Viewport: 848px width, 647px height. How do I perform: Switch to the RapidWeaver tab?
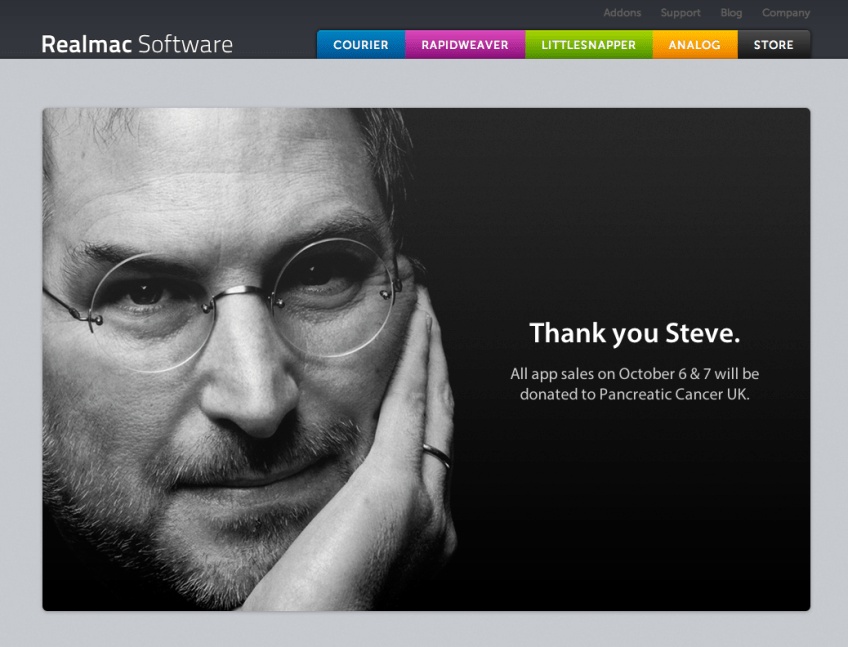(x=465, y=45)
